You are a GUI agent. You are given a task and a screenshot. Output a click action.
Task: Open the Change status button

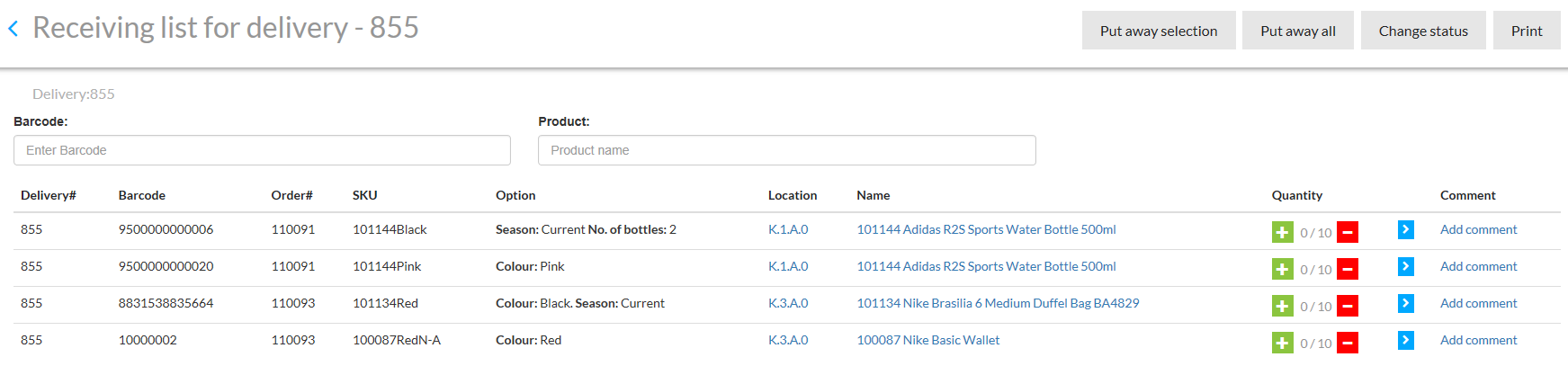[x=1422, y=31]
